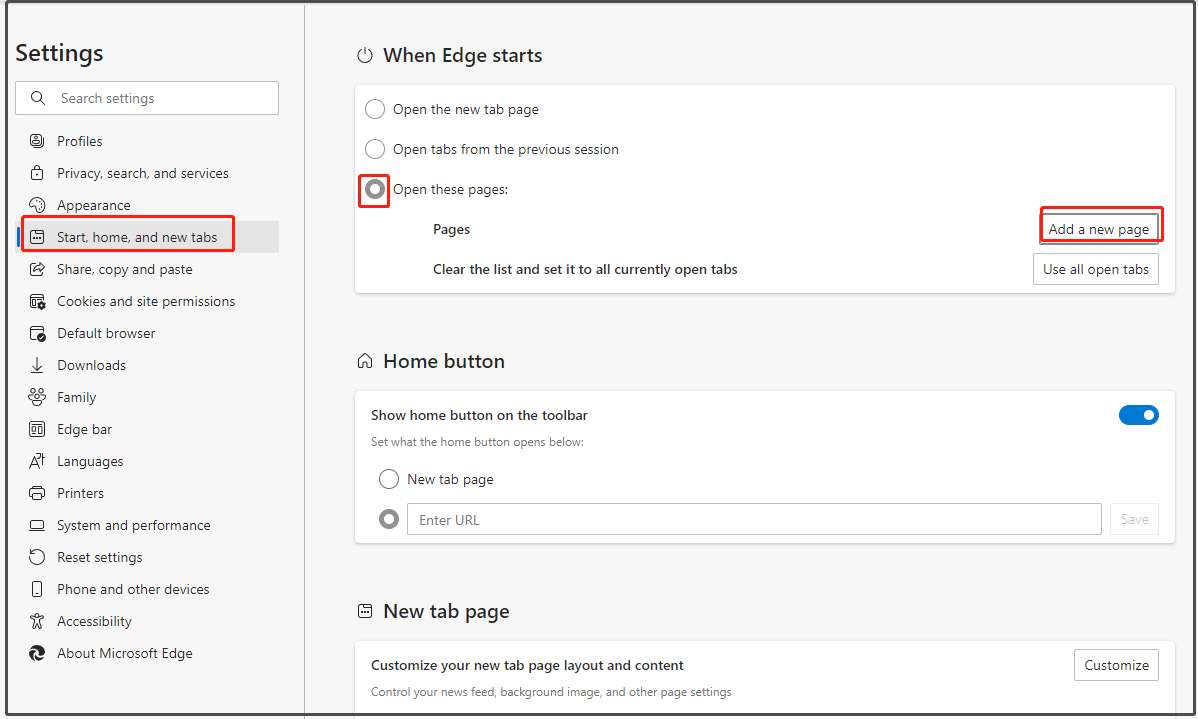Click Add a new page
Image resolution: width=1198 pixels, height=719 pixels.
click(1100, 226)
